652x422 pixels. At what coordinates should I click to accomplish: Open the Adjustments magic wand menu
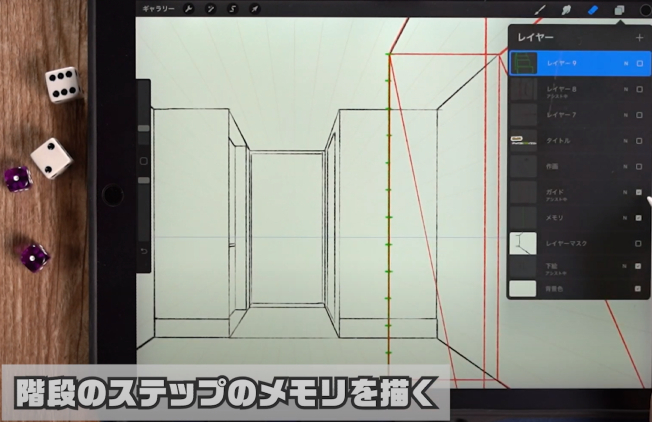click(x=211, y=9)
